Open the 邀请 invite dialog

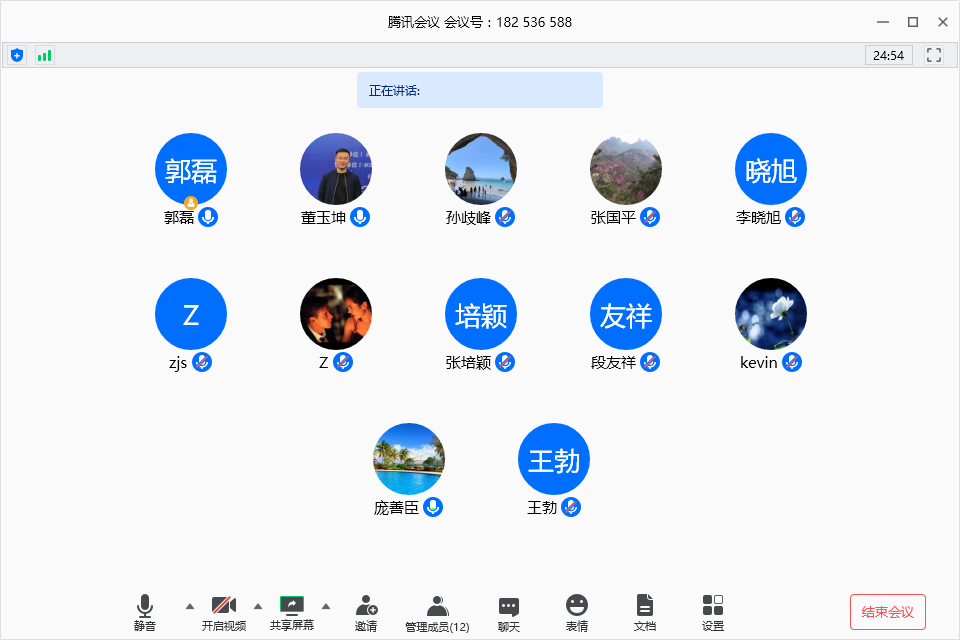pyautogui.click(x=366, y=612)
